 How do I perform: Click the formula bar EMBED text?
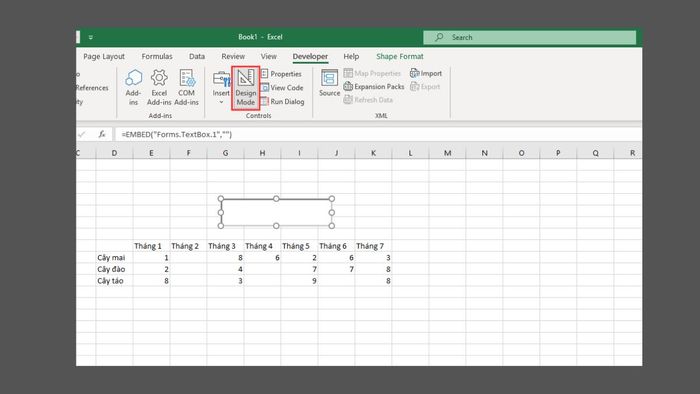point(177,134)
